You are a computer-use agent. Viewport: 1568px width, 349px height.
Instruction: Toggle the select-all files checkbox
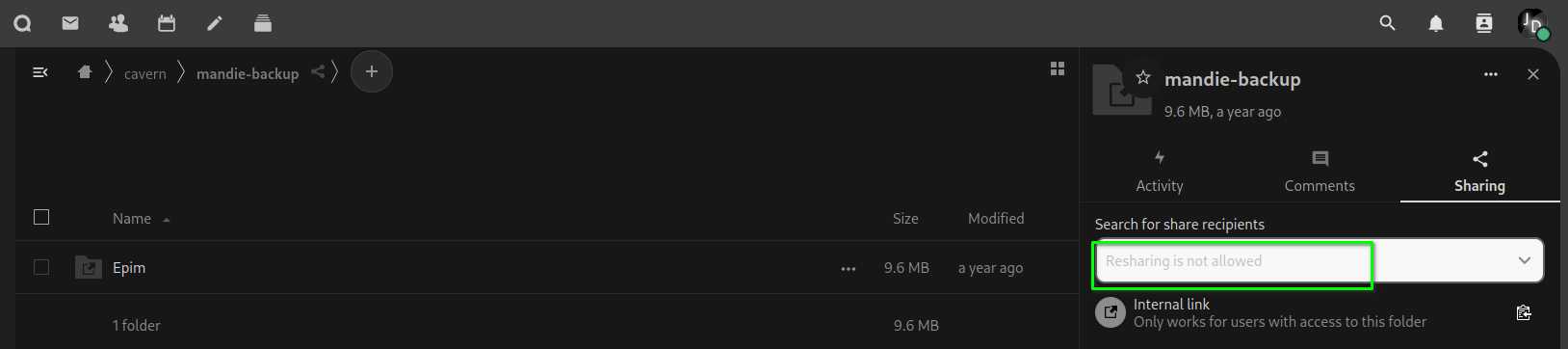click(41, 217)
